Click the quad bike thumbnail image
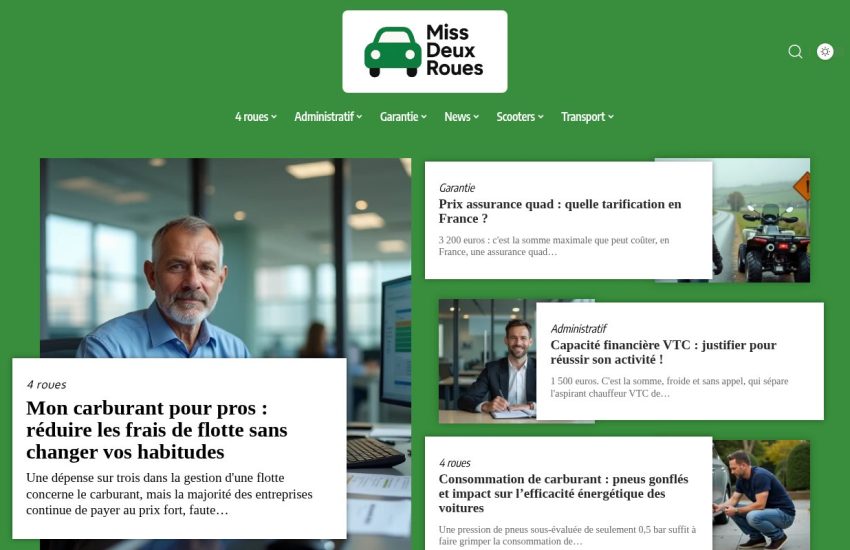The height and width of the screenshot is (550, 850). [x=762, y=220]
